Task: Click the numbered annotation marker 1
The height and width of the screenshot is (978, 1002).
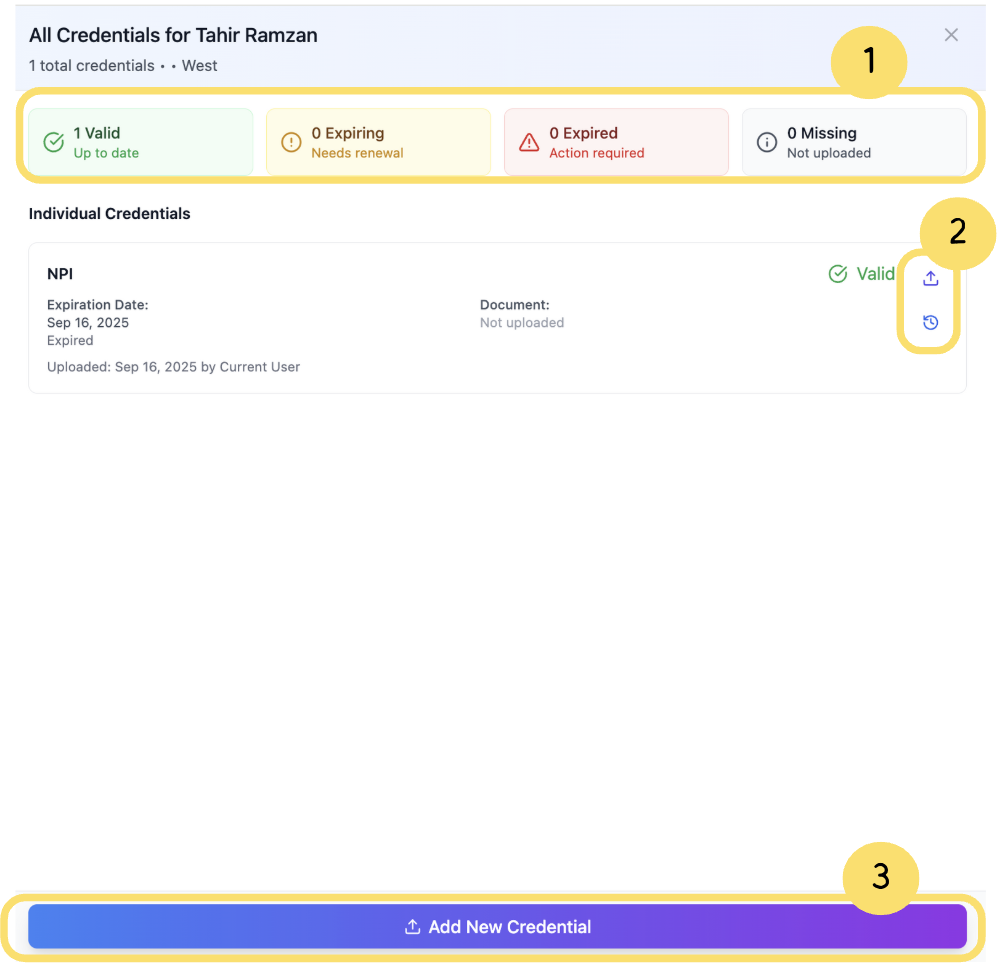Action: (x=869, y=62)
